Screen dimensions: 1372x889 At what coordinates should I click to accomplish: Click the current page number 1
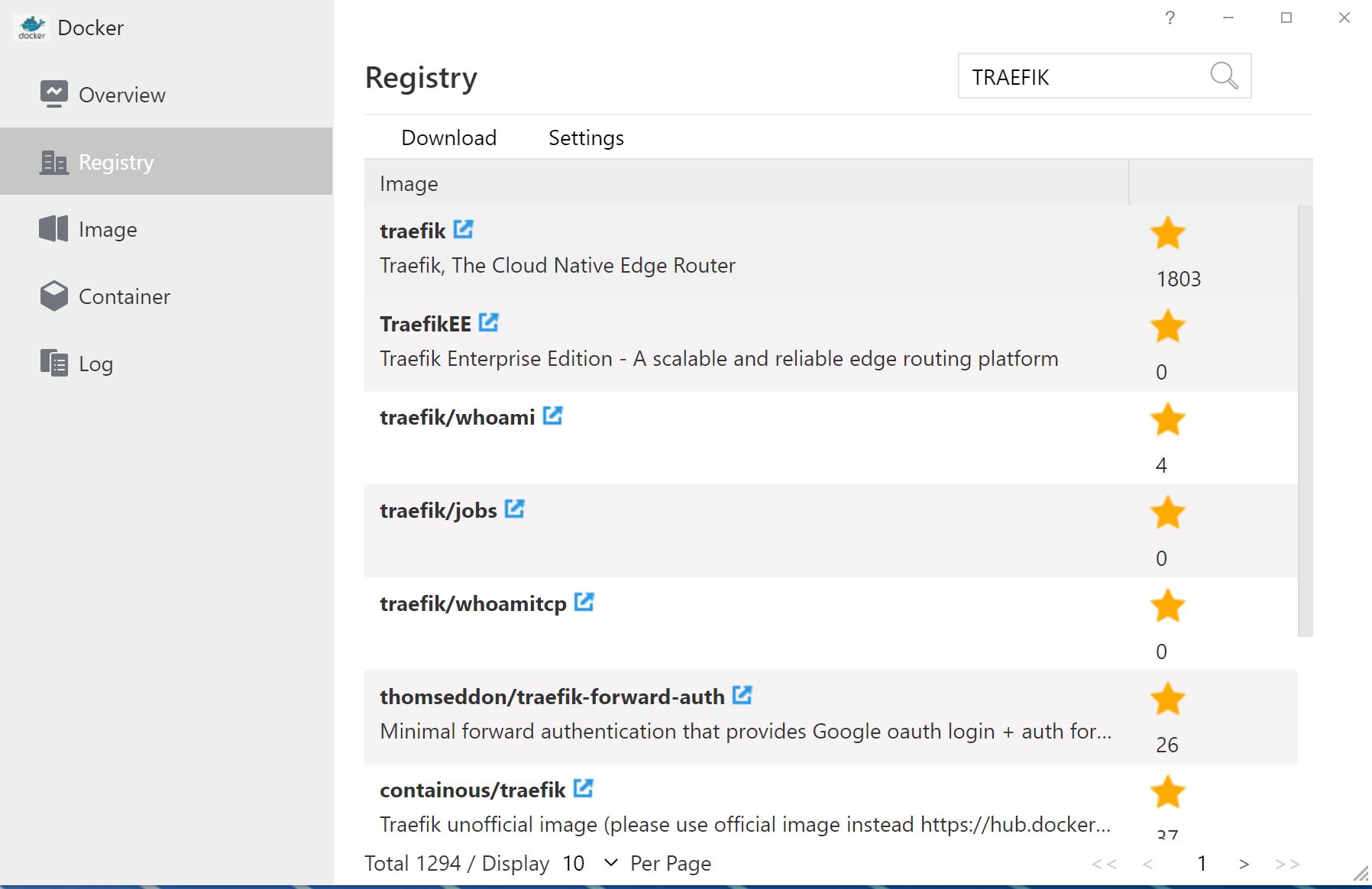[x=1202, y=863]
